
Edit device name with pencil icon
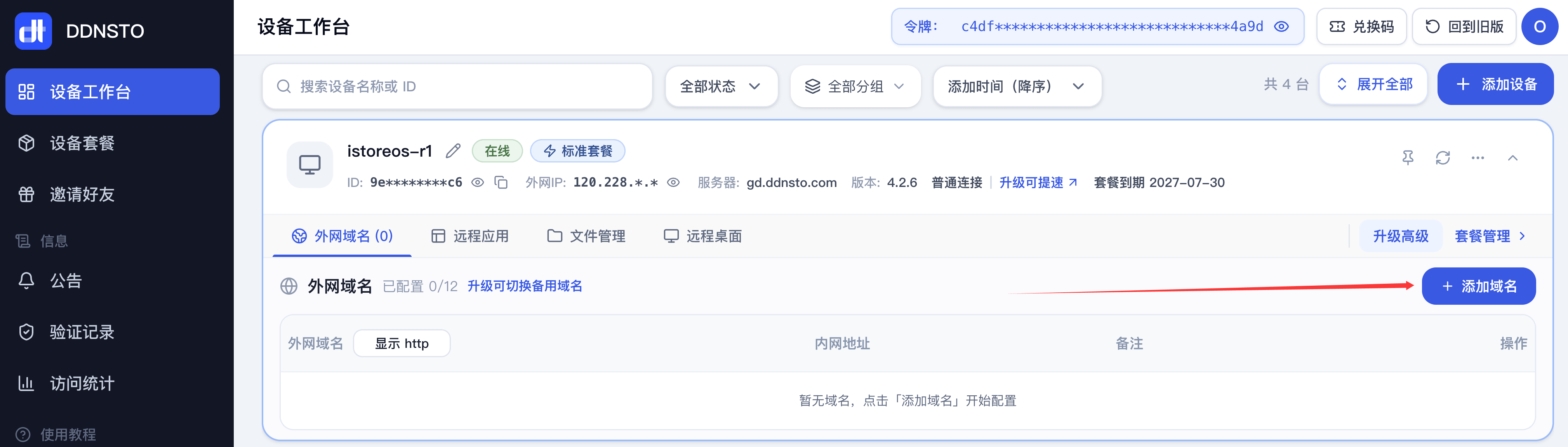(453, 150)
